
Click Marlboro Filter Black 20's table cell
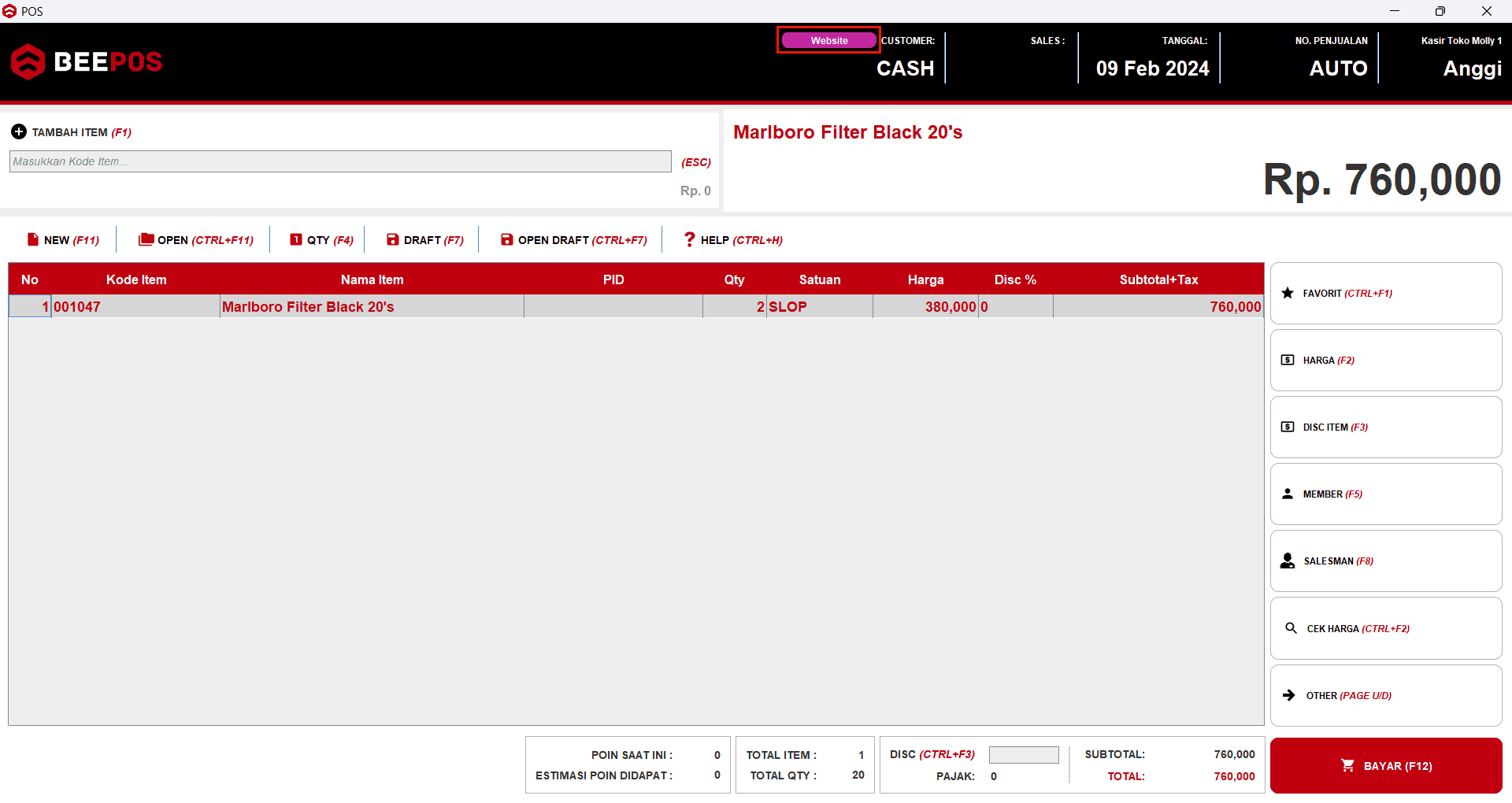point(372,306)
